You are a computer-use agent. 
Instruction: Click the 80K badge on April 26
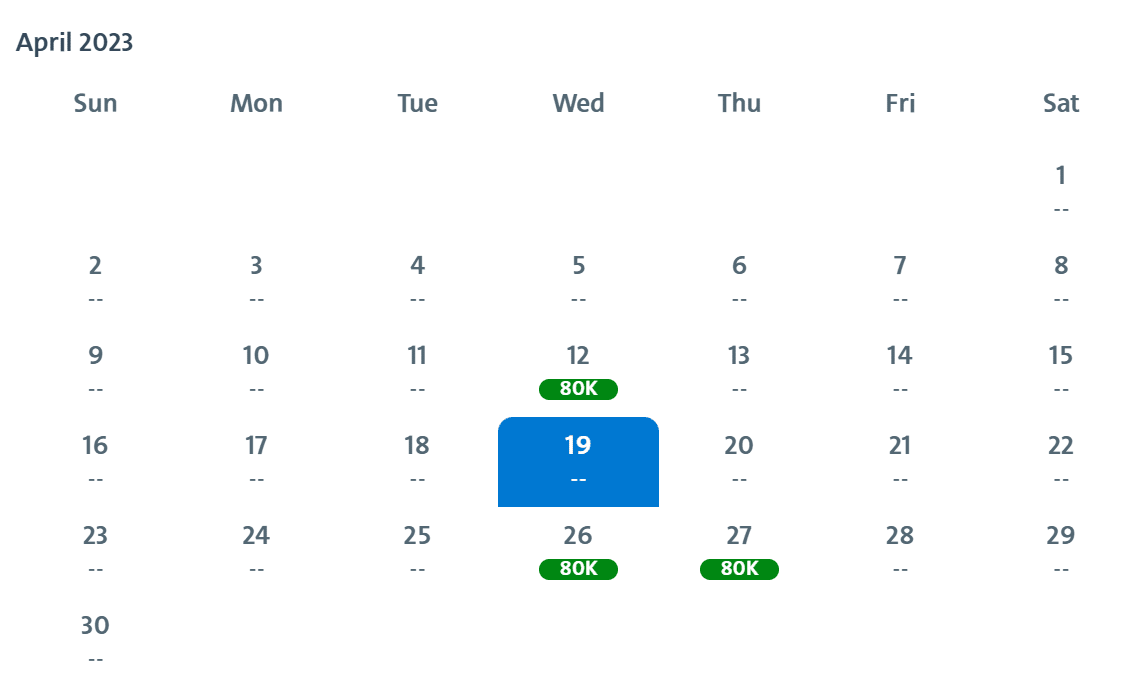point(578,569)
